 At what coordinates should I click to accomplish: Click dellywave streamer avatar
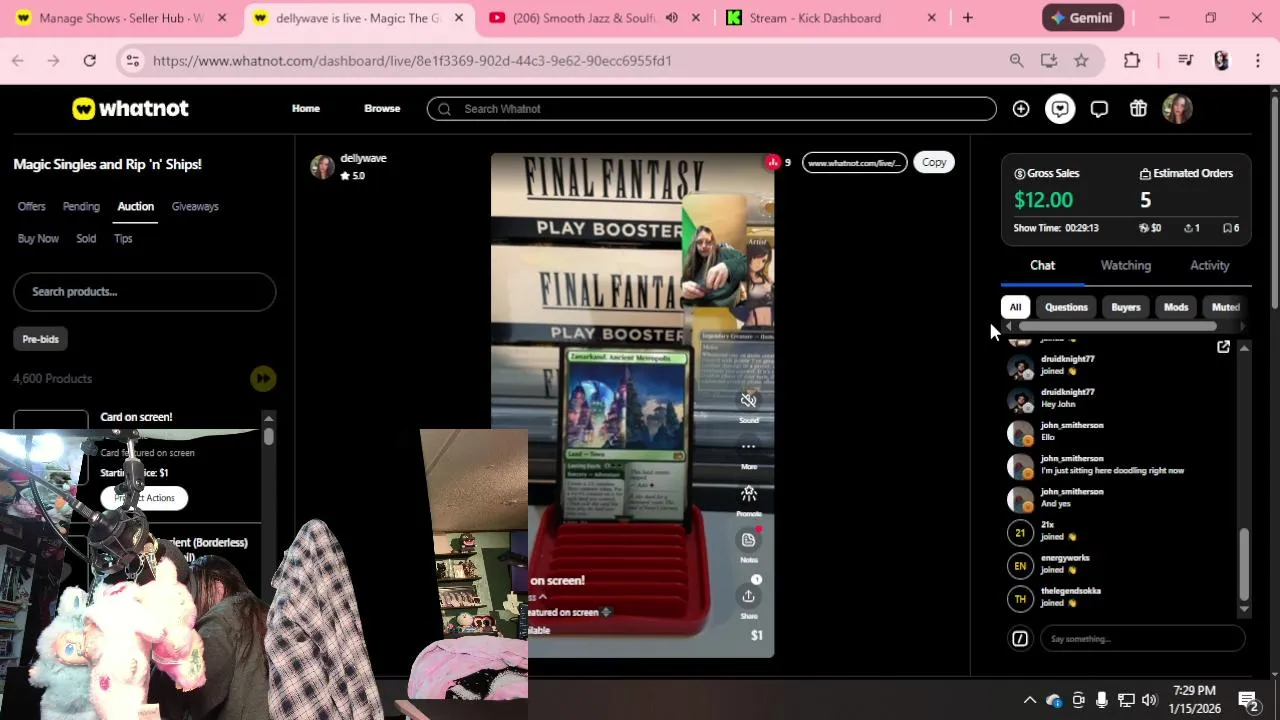pos(322,167)
